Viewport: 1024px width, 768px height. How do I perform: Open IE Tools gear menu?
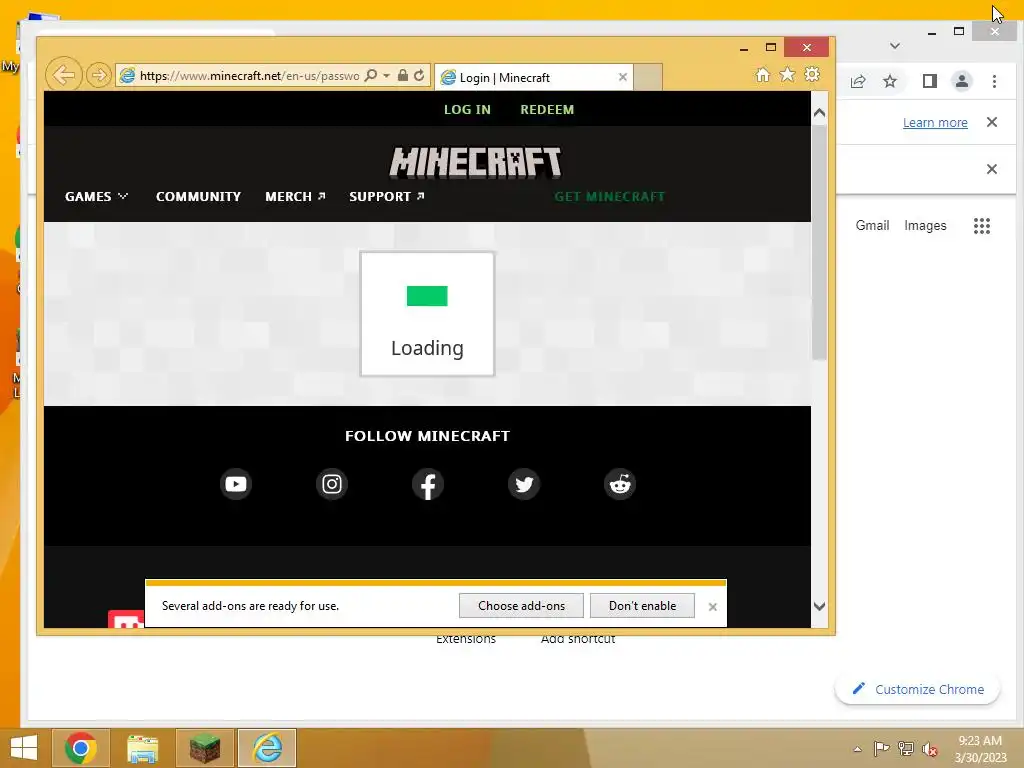coord(812,74)
